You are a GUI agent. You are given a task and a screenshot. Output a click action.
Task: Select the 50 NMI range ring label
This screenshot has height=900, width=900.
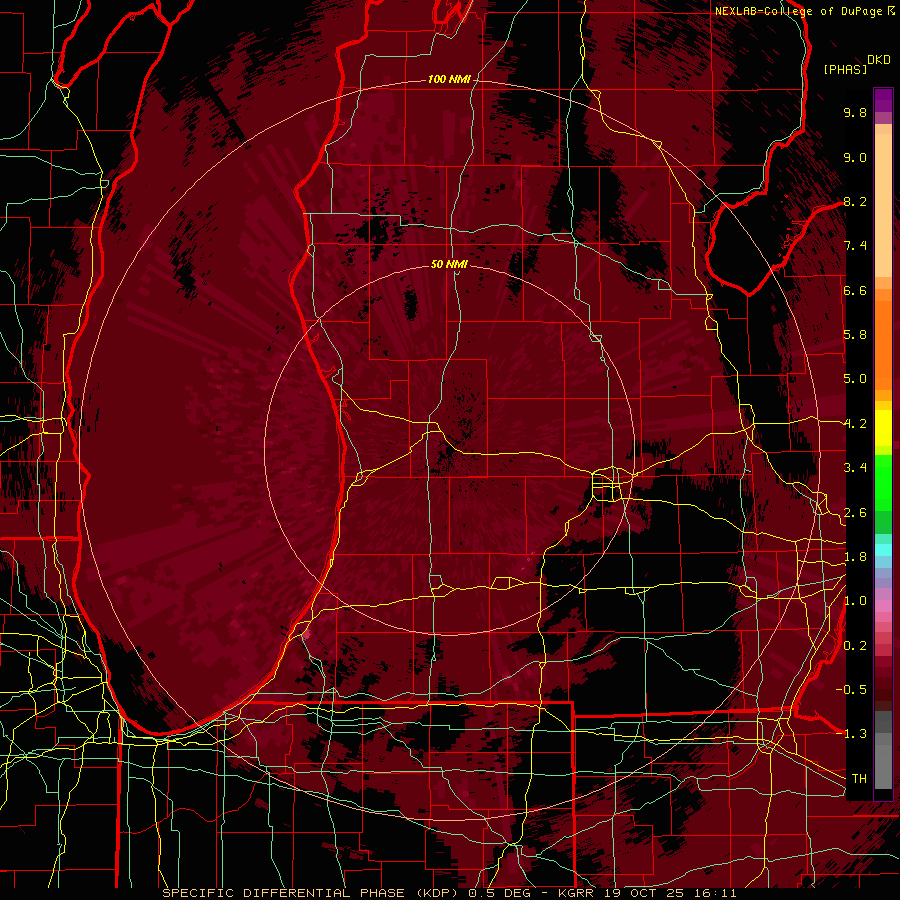click(449, 264)
